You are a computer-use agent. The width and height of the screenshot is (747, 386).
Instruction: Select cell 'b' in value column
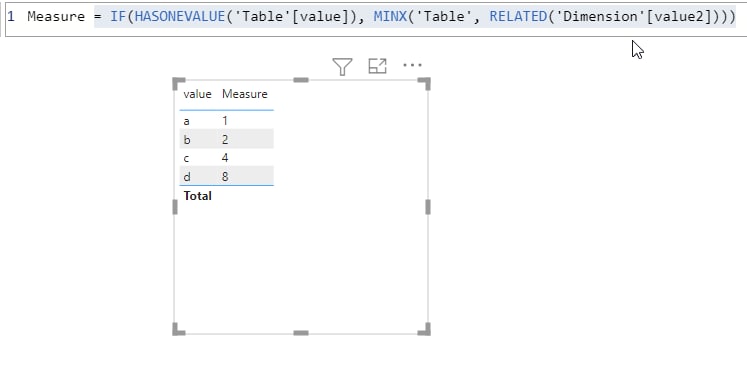point(187,140)
